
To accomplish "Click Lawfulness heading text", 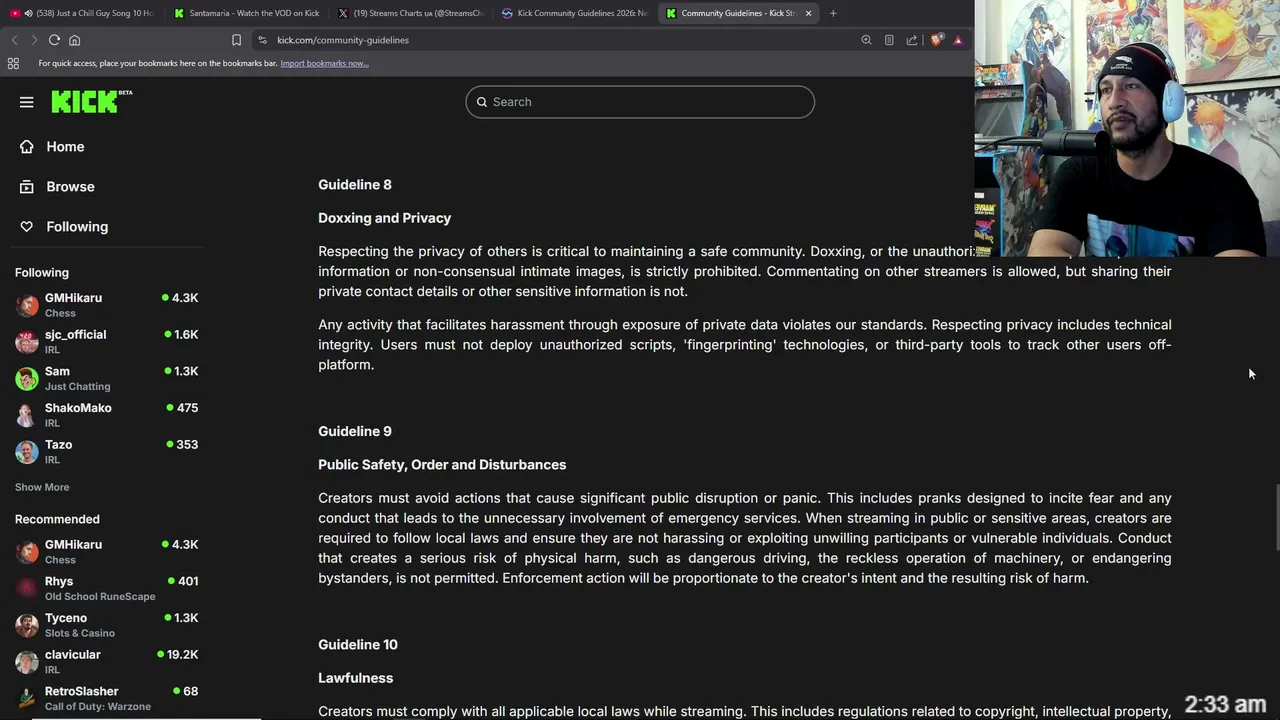I will tap(355, 678).
